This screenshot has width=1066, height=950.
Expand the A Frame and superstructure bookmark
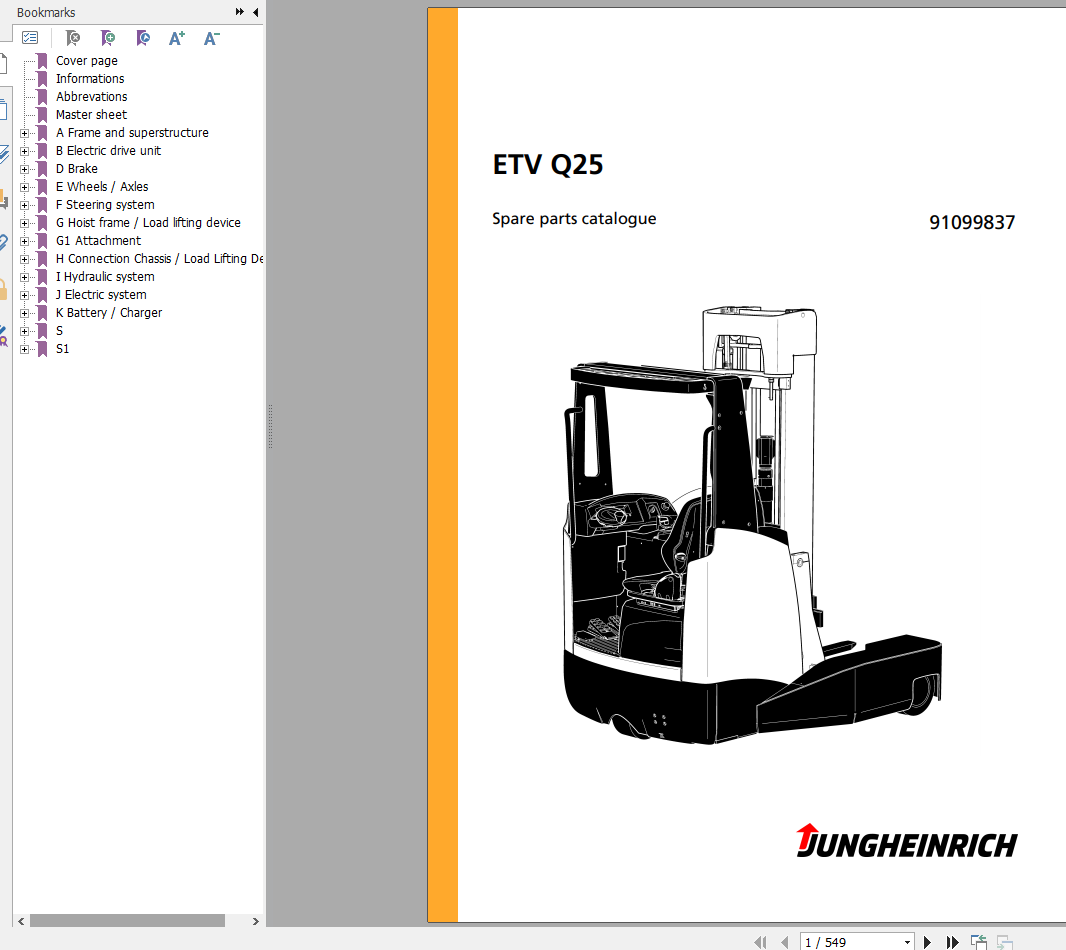point(24,133)
